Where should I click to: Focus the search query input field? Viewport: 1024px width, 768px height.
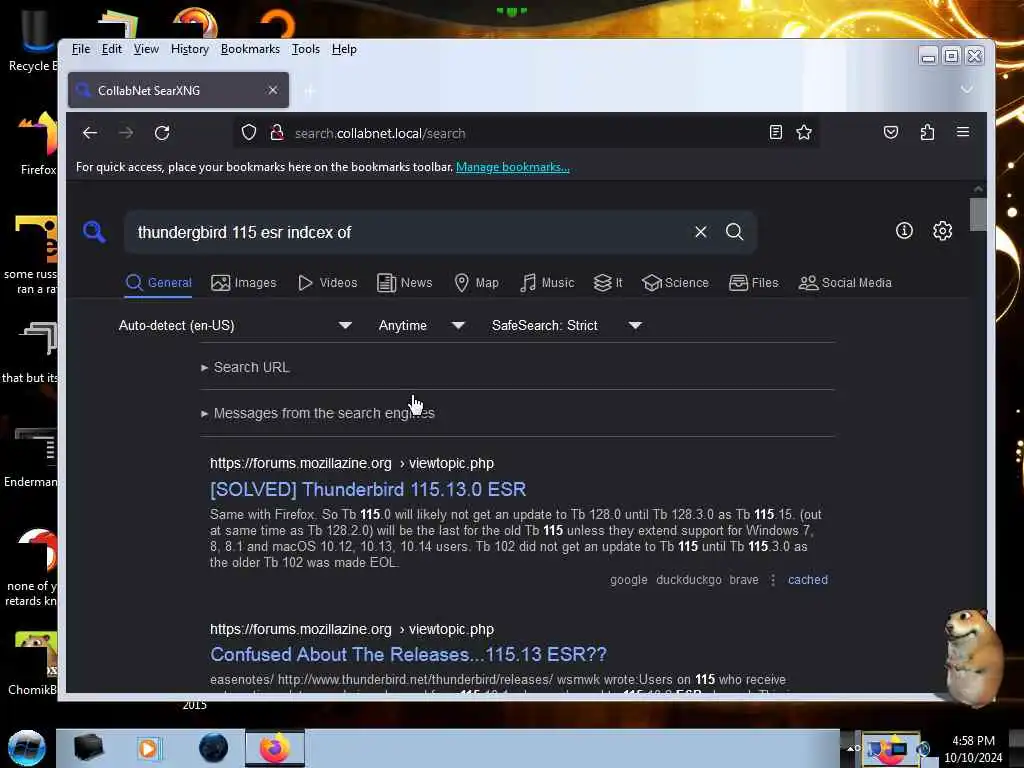[x=408, y=232]
